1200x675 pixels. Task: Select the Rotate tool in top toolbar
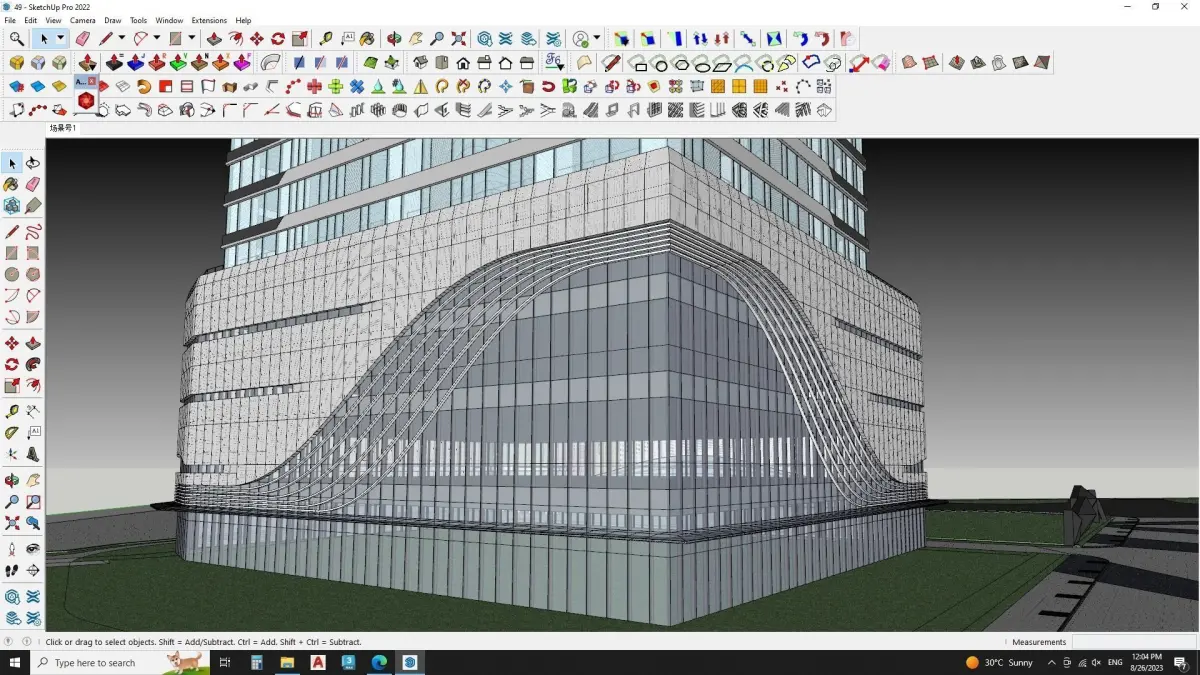pyautogui.click(x=278, y=39)
